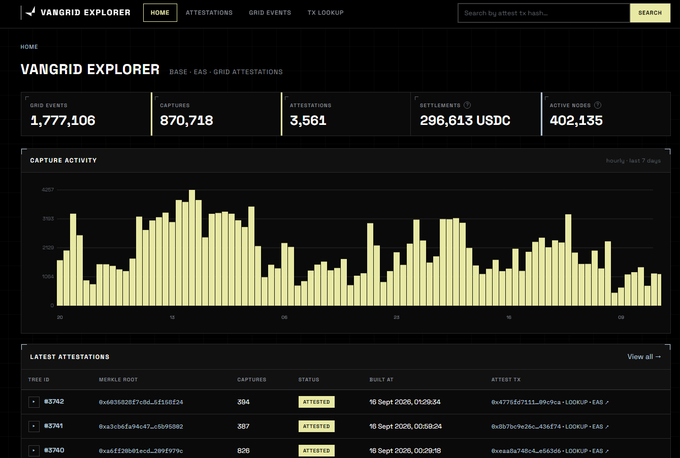Viewport: 680px width, 458px height.
Task: Click the Captures column header
Action: (x=252, y=379)
